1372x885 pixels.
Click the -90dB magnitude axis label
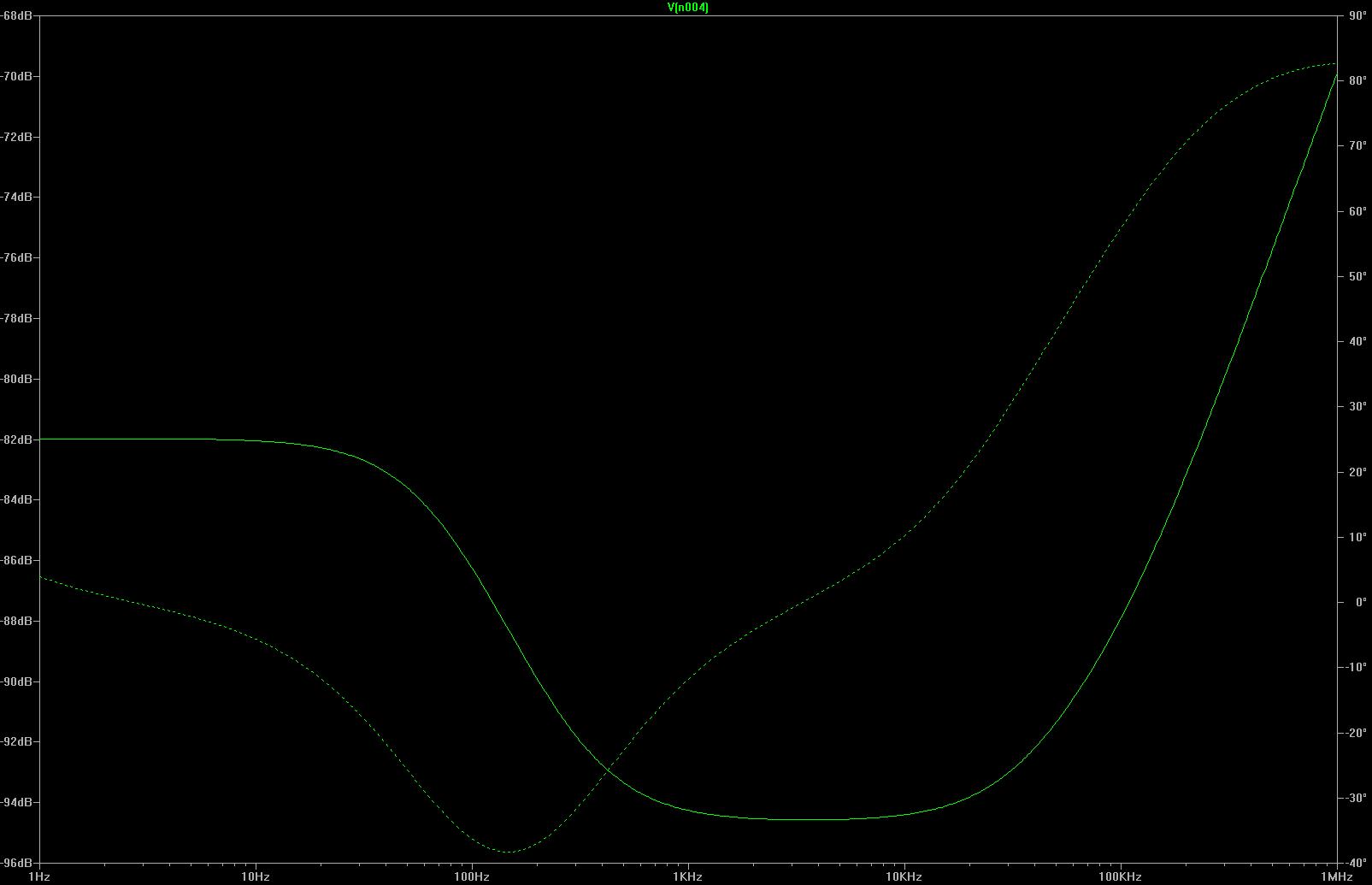click(x=17, y=681)
